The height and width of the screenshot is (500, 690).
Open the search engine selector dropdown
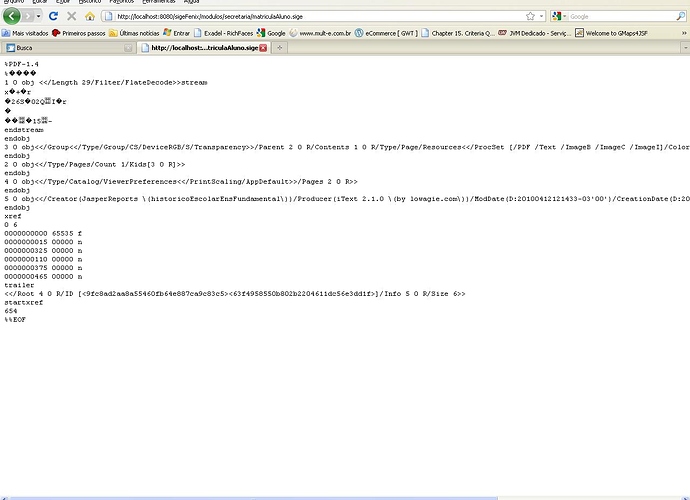pos(559,16)
